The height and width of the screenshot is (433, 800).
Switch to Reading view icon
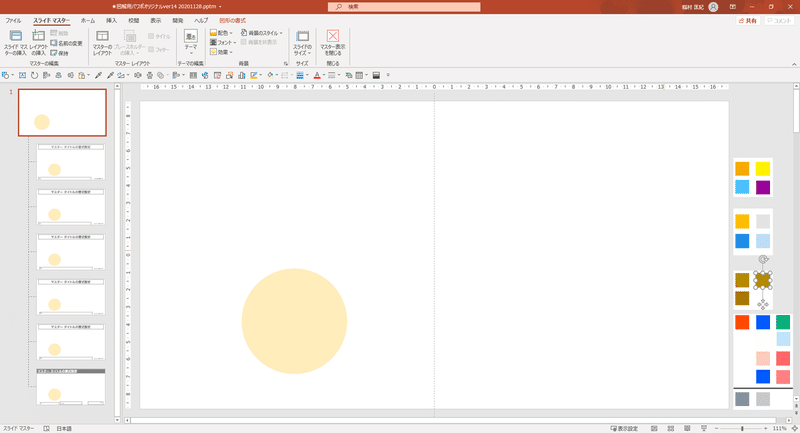(x=687, y=428)
